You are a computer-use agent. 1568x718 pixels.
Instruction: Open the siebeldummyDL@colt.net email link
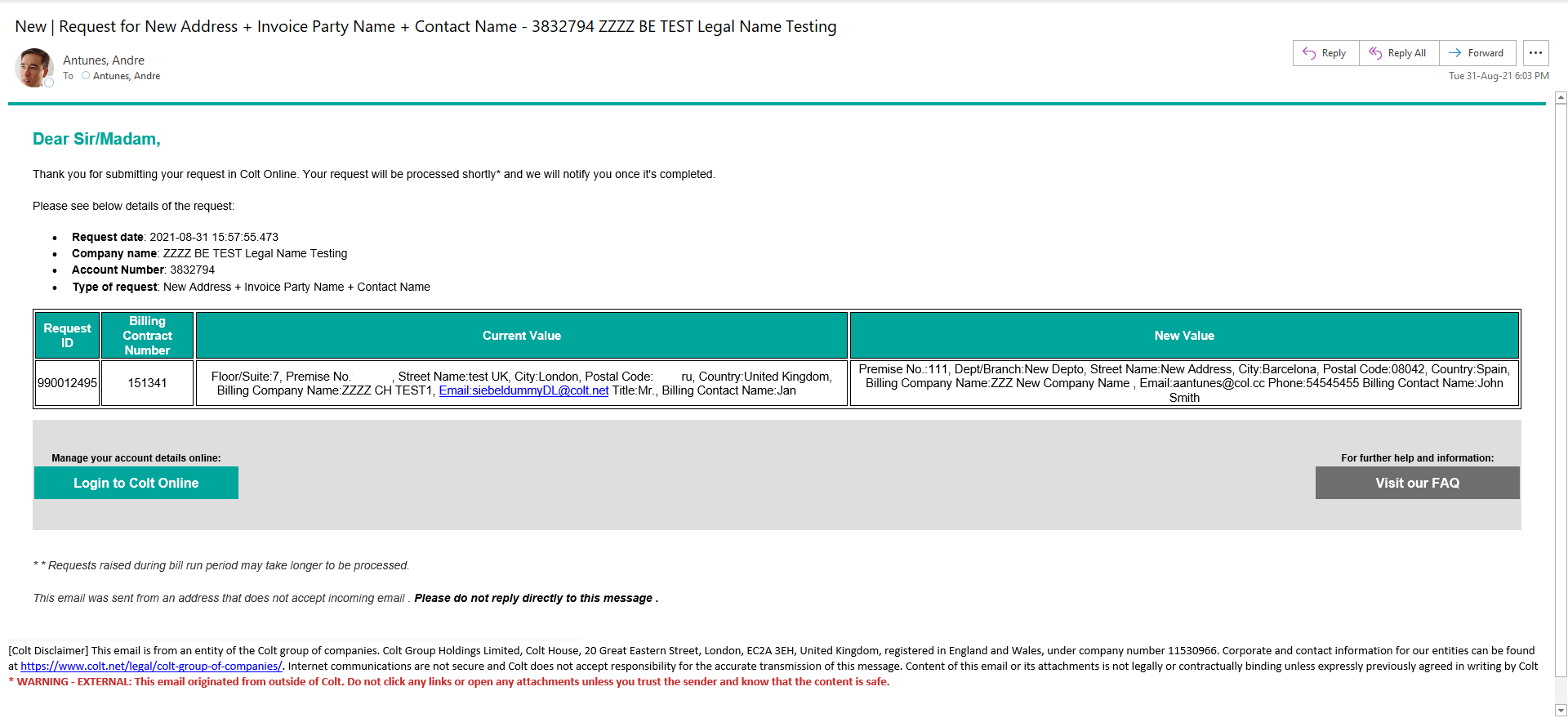523,390
